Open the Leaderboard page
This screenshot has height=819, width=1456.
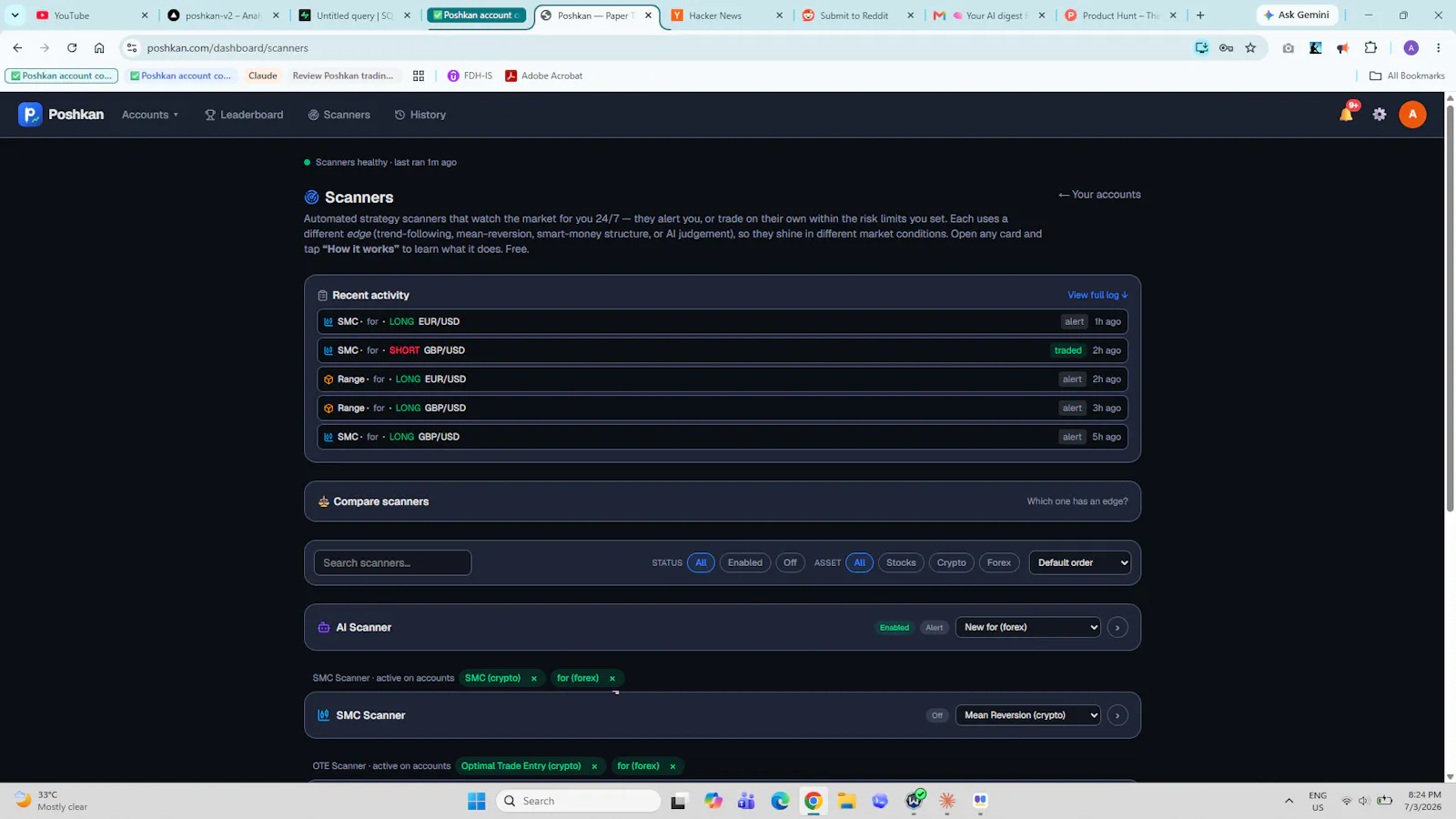[x=244, y=115]
